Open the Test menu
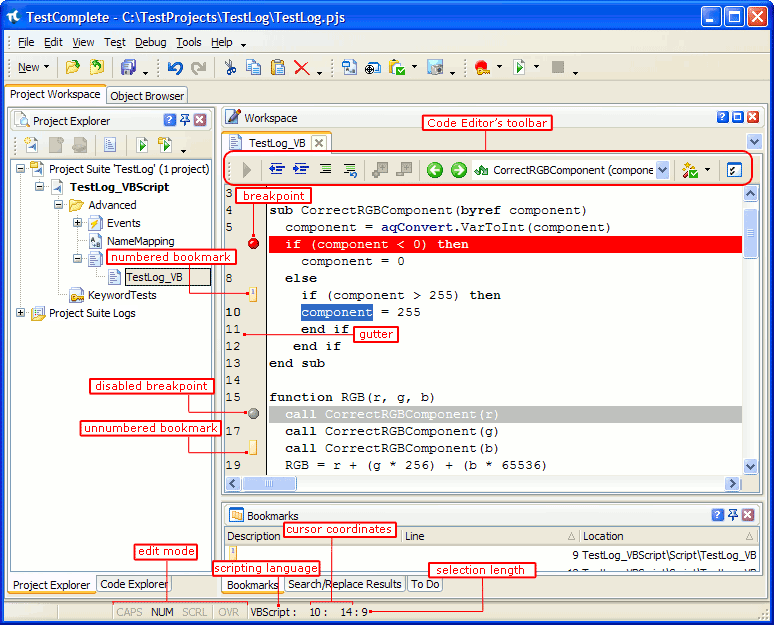Screen dimensions: 774x625 pos(115,42)
